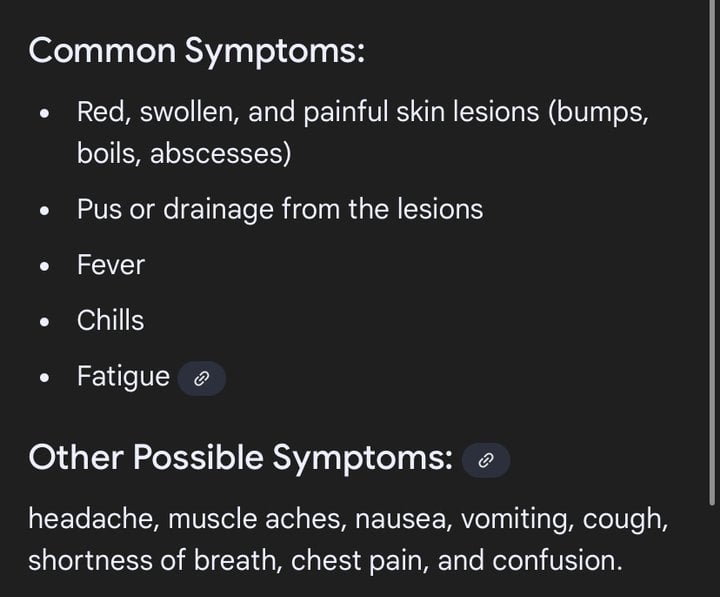Click the word Fatigue in the list

click(x=123, y=377)
